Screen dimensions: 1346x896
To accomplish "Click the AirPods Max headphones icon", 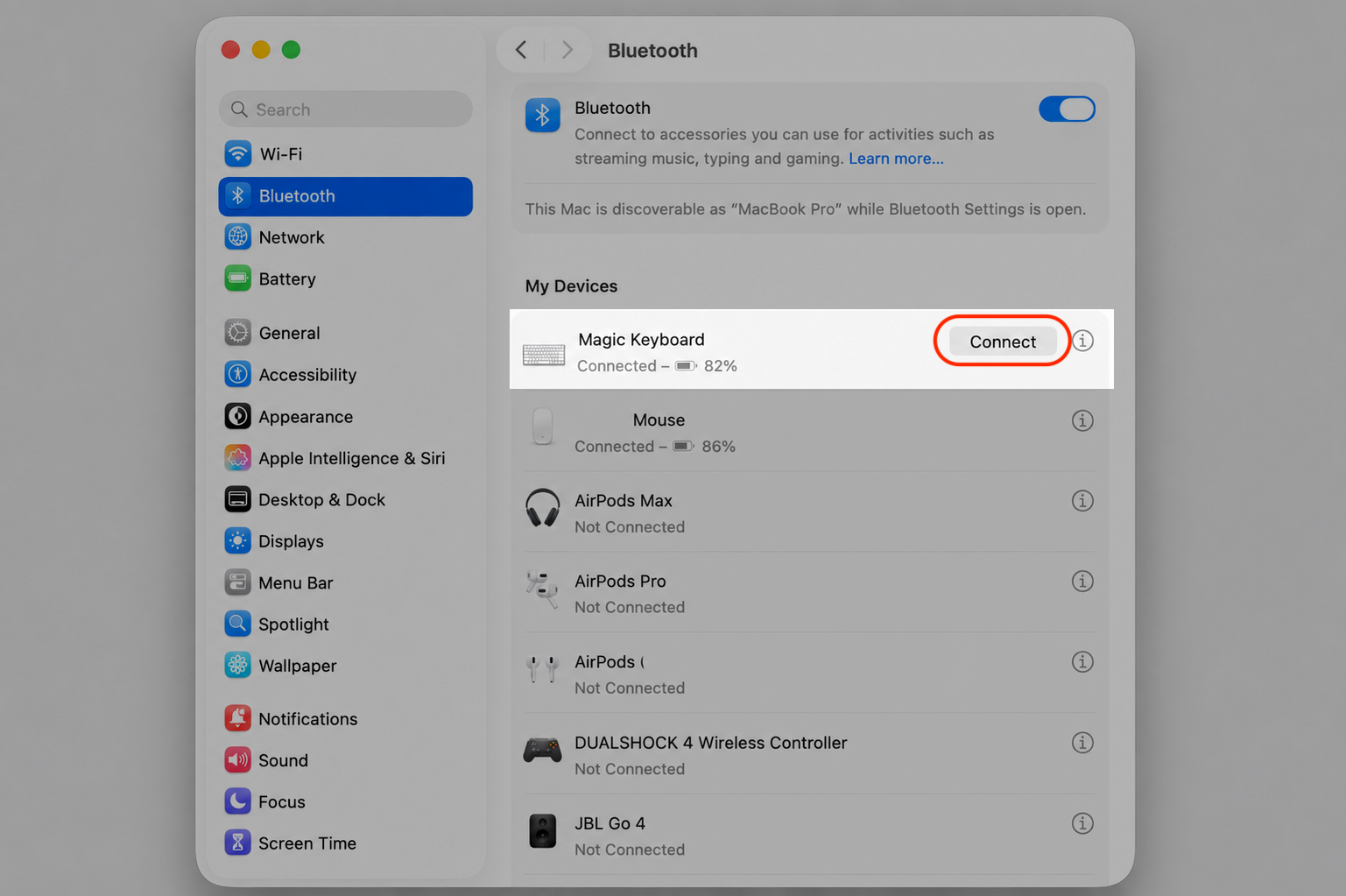I will coord(542,508).
